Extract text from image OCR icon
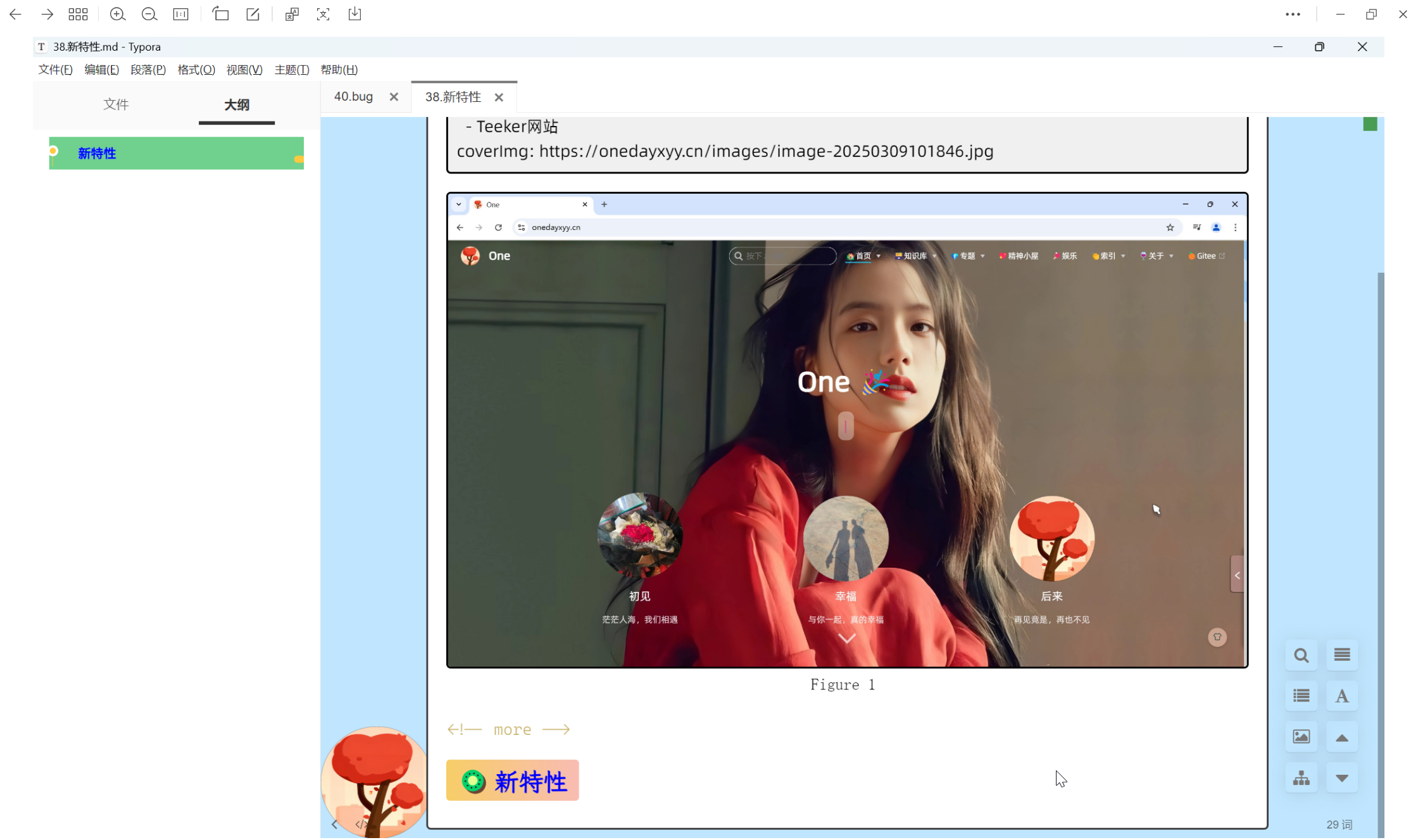 pyautogui.click(x=323, y=14)
